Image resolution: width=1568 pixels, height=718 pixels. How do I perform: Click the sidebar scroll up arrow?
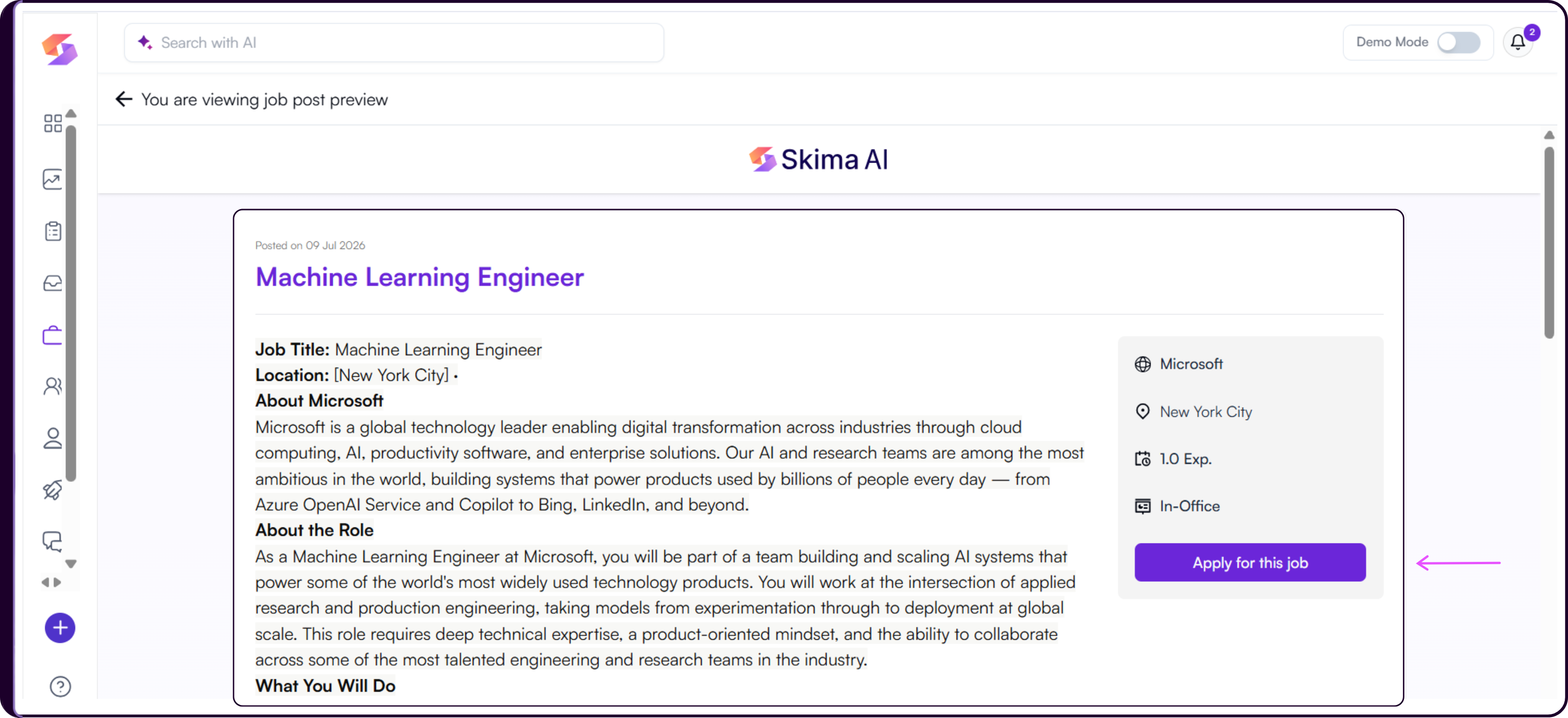pos(71,114)
